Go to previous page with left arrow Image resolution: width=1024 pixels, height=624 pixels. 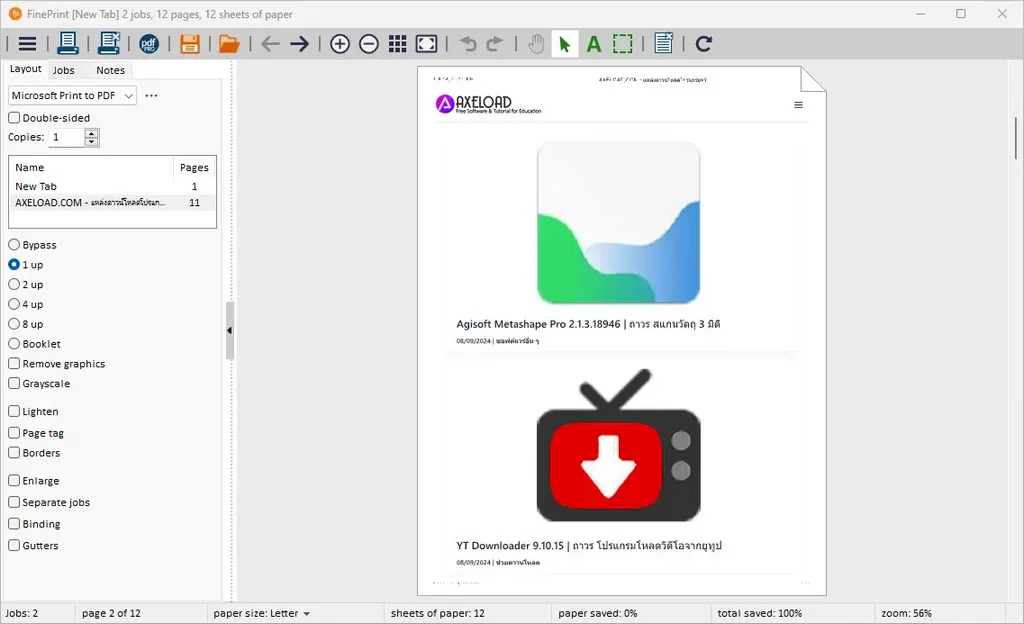[270, 44]
